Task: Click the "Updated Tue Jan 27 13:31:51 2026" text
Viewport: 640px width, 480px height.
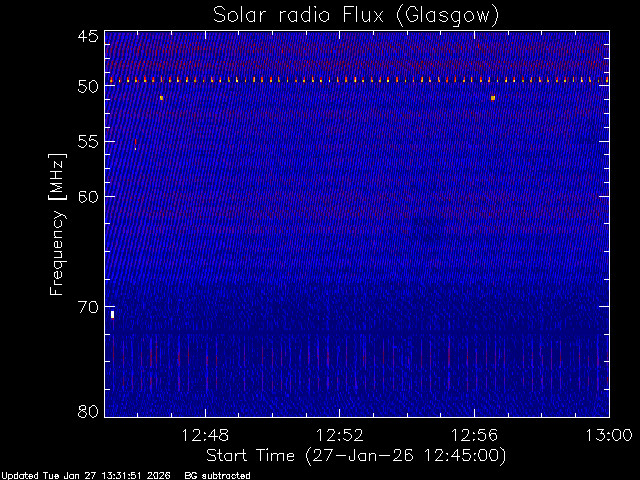Action: pyautogui.click(x=86, y=476)
